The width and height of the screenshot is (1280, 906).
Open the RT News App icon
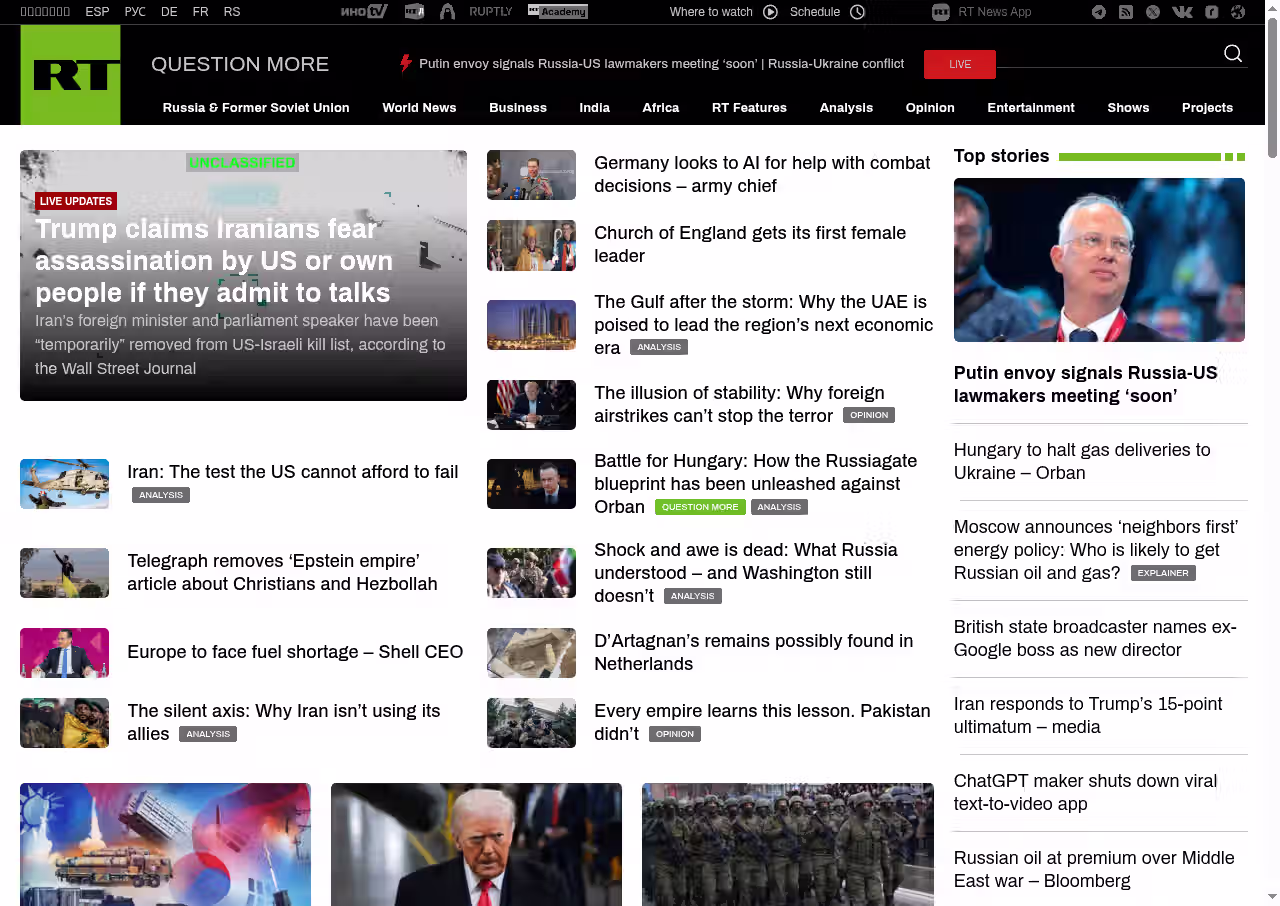(940, 12)
